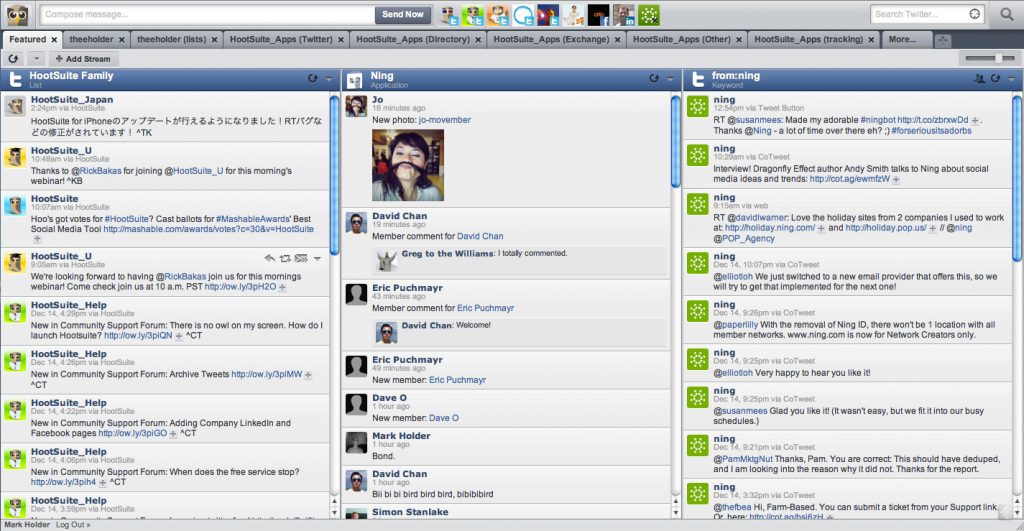Refresh the HootSuite Family stream
1024x531 pixels.
click(313, 78)
